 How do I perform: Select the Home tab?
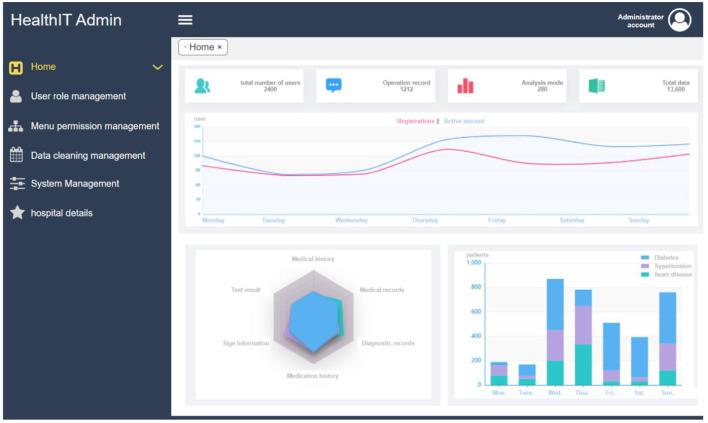click(199, 47)
